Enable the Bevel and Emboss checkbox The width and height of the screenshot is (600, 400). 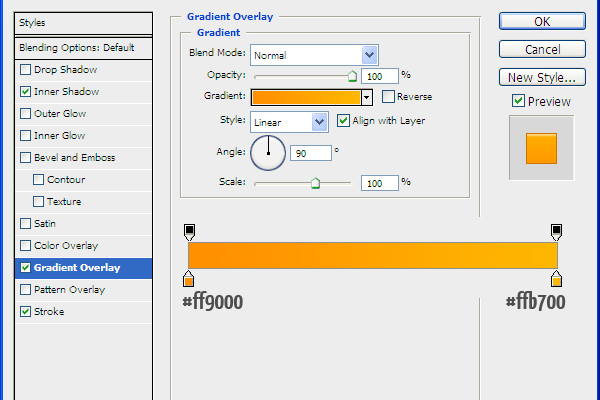(x=26, y=158)
